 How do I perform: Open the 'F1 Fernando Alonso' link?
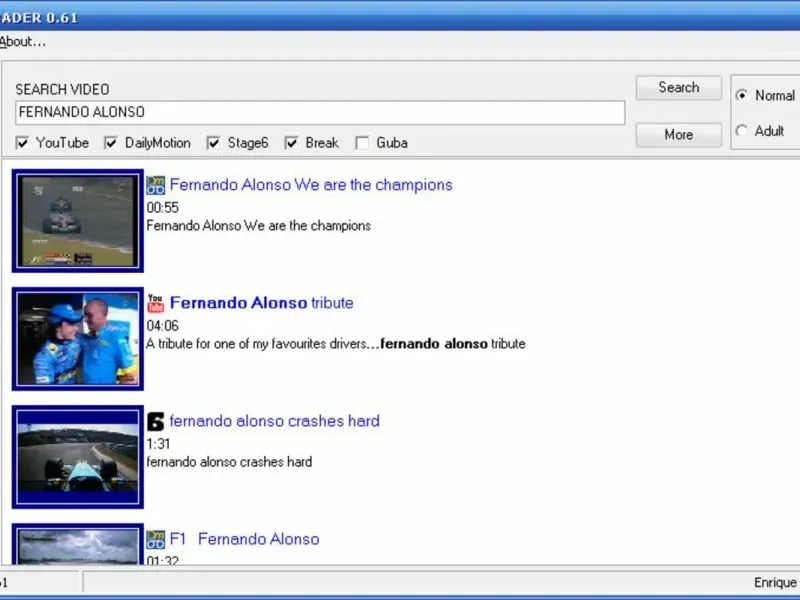coord(244,539)
